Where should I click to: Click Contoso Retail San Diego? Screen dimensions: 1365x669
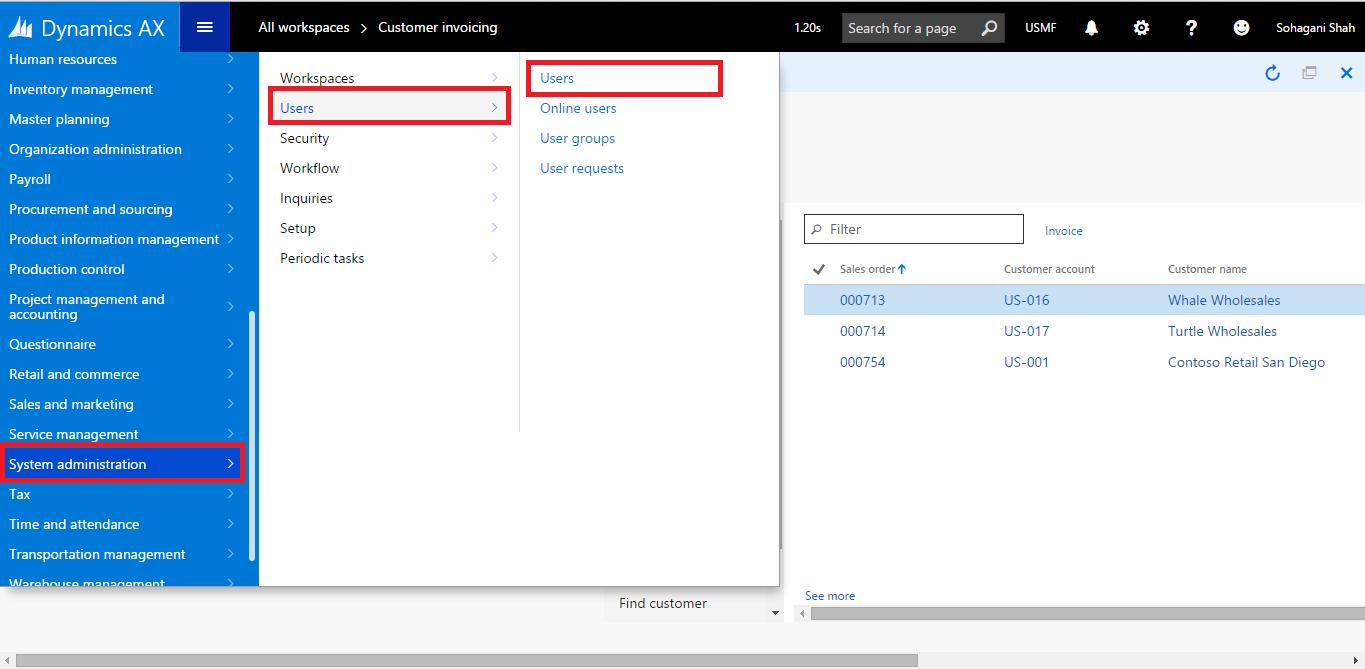[1246, 362]
